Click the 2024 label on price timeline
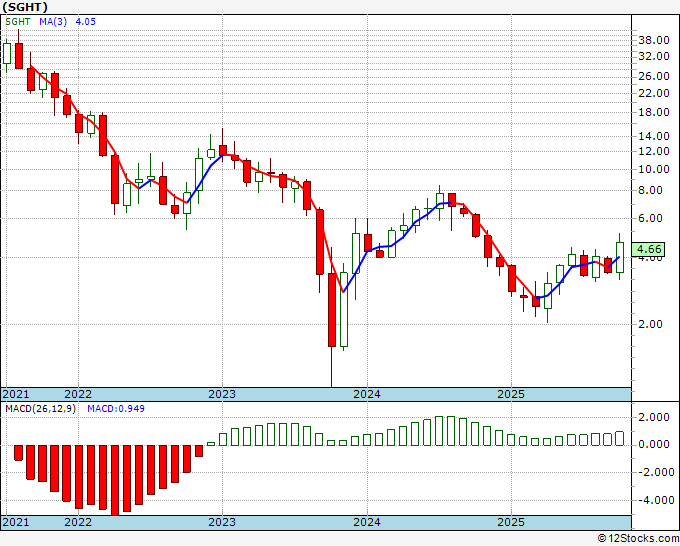680x546 pixels. (x=367, y=394)
